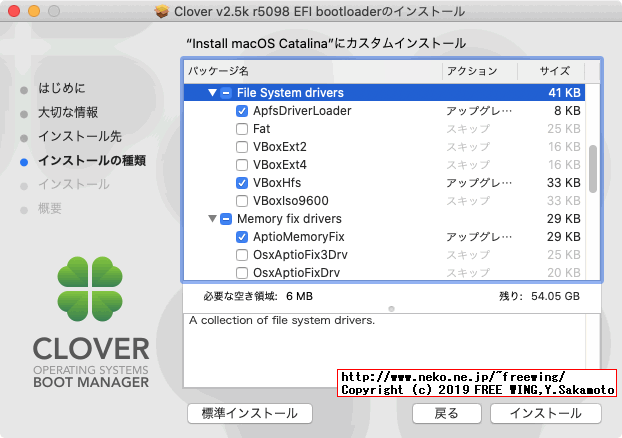Select the AptioMemoryFix row label

pyautogui.click(x=299, y=237)
